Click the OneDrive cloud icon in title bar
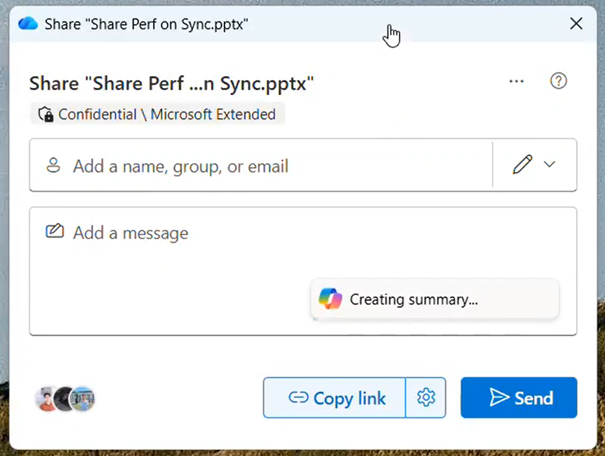Screen dimensions: 605x456 coord(28,23)
